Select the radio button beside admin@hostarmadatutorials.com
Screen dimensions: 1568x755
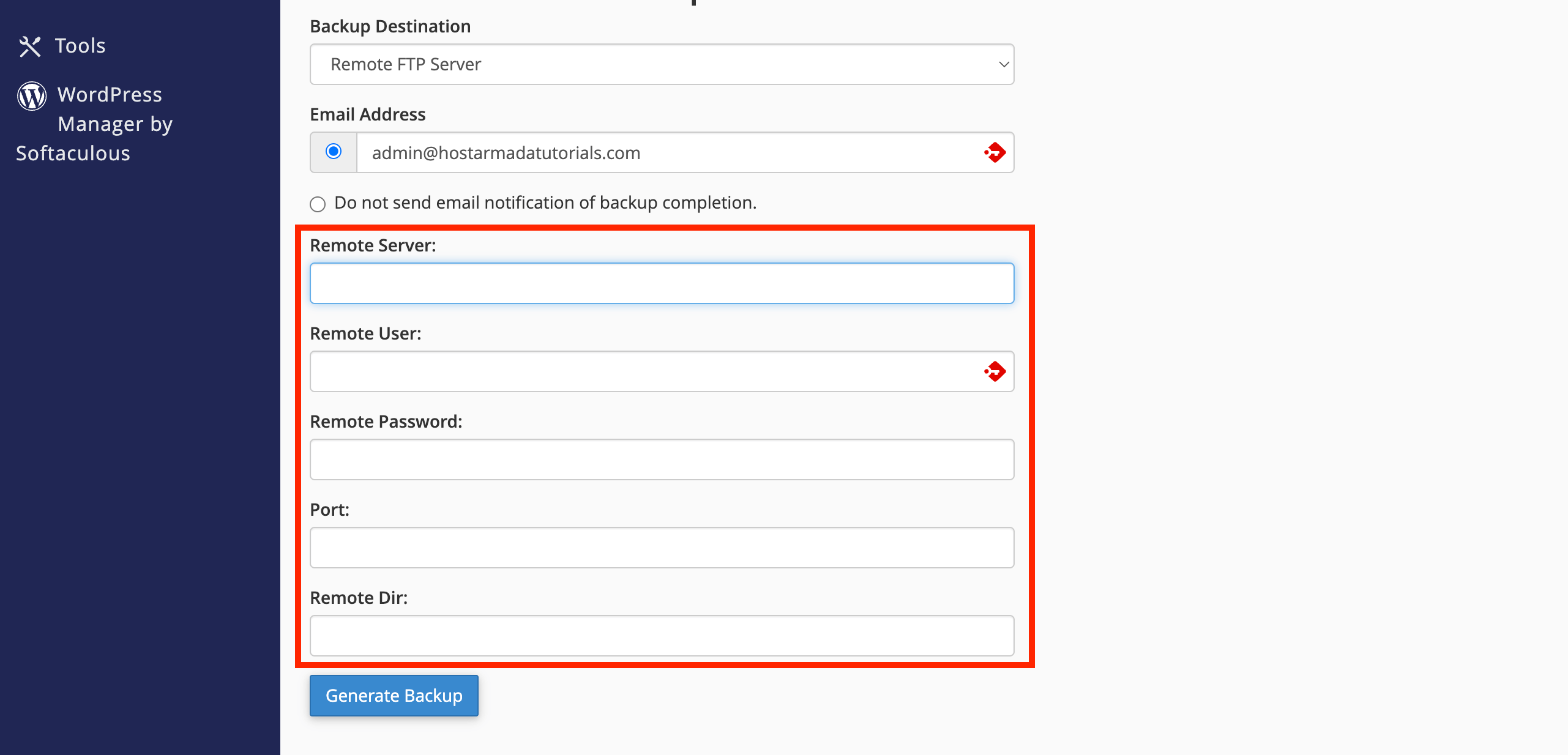point(332,152)
